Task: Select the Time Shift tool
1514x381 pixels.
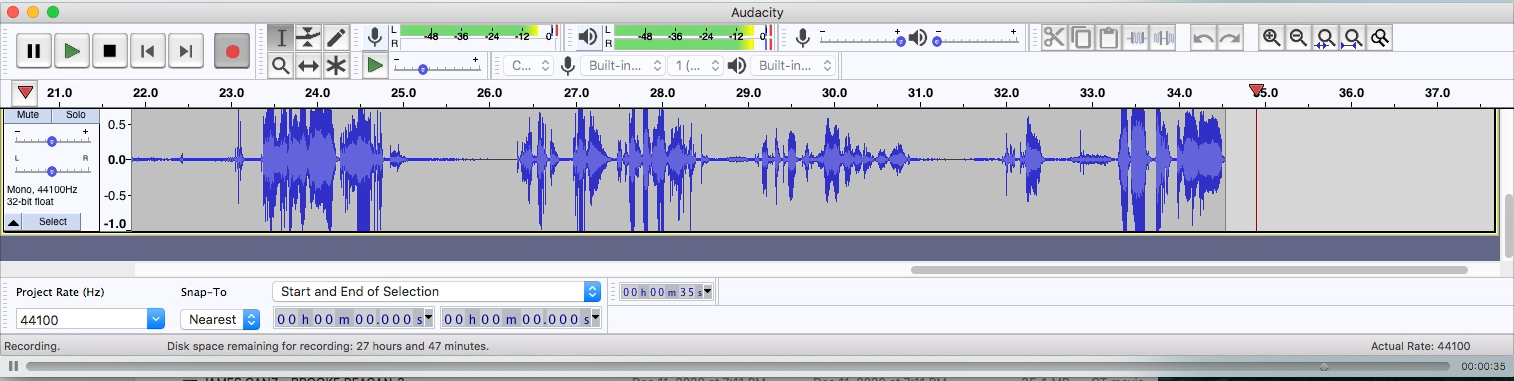Action: point(308,66)
